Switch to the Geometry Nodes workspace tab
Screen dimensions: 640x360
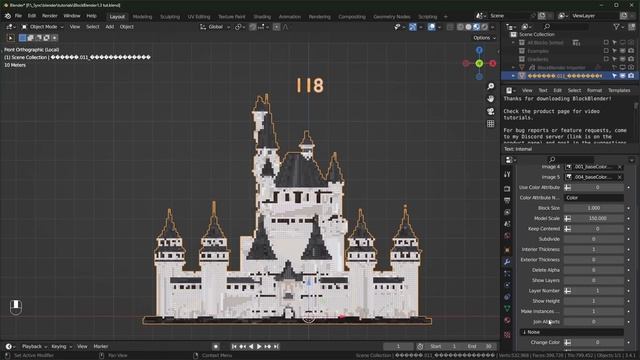(x=392, y=17)
